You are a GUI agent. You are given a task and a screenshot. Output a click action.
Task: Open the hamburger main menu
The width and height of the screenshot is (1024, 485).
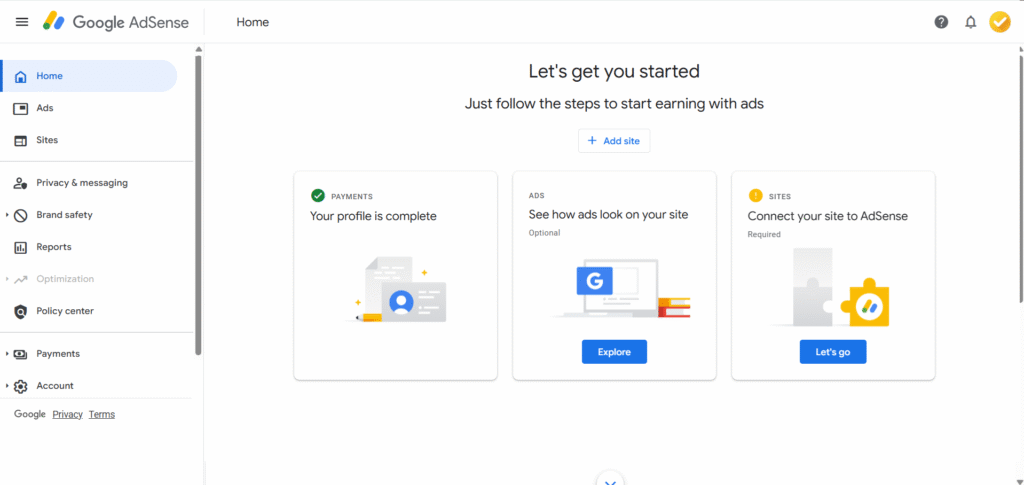coord(22,22)
